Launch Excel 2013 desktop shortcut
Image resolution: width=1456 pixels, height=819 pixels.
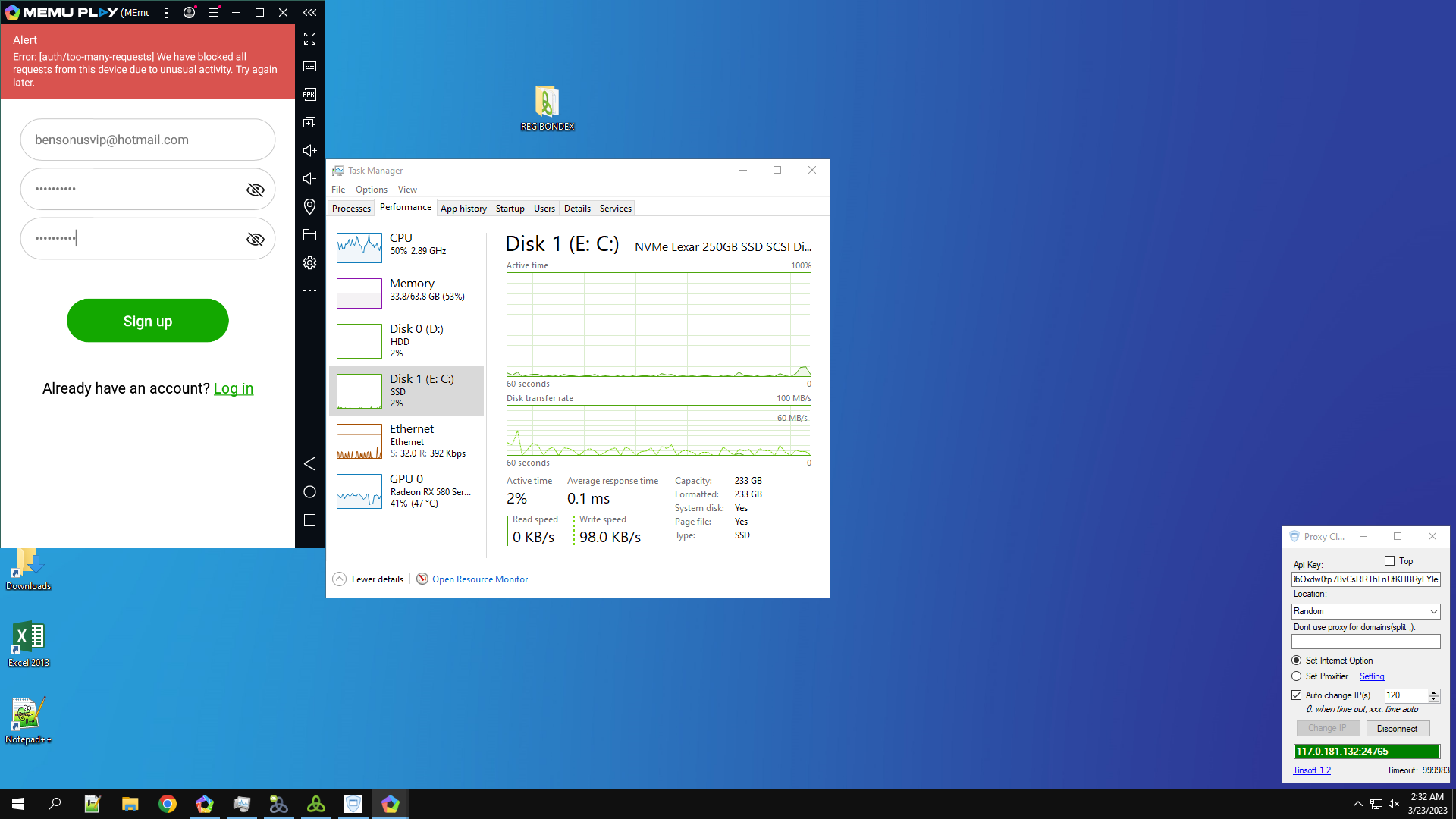tap(29, 645)
